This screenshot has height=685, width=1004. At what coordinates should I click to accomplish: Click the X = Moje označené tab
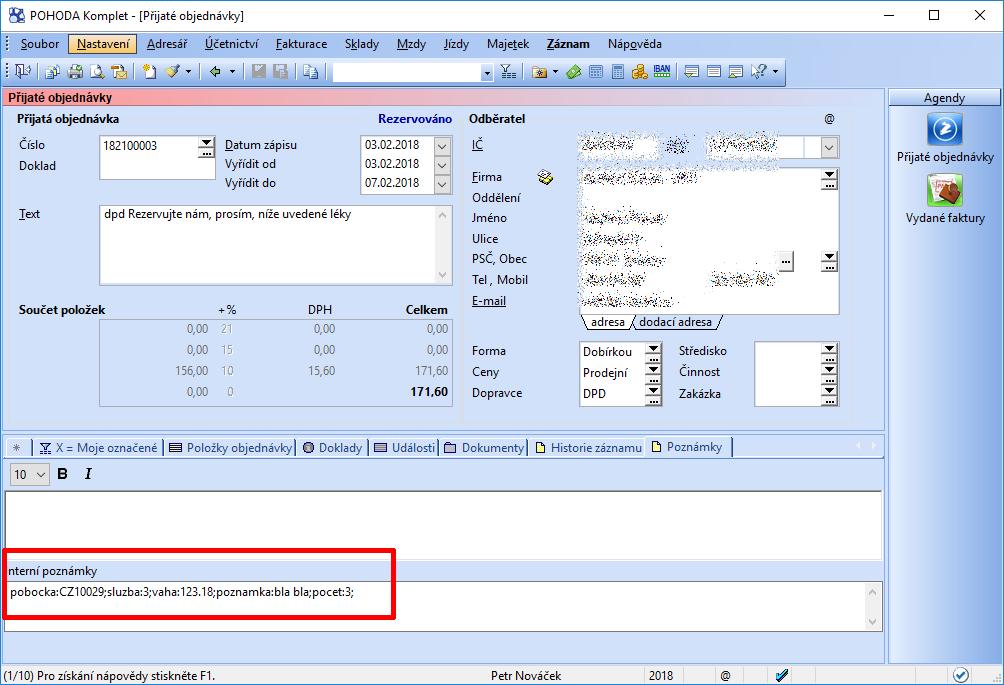(x=98, y=447)
